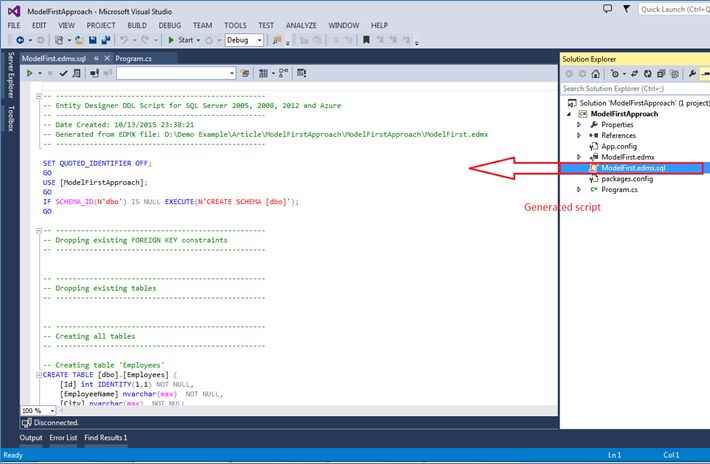Screen dimensions: 710x464
Task: Open the Execute dropdown arrow in the SQL toolbar
Action: (x=40, y=73)
